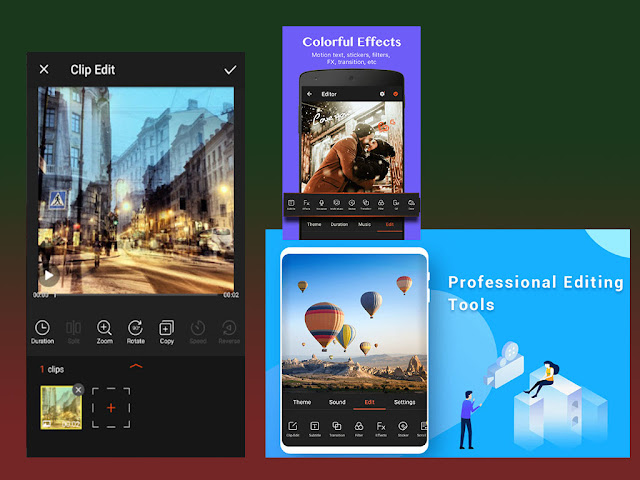Select the Sticker icon on the balloon tablet
The height and width of the screenshot is (480, 640).
point(403,429)
